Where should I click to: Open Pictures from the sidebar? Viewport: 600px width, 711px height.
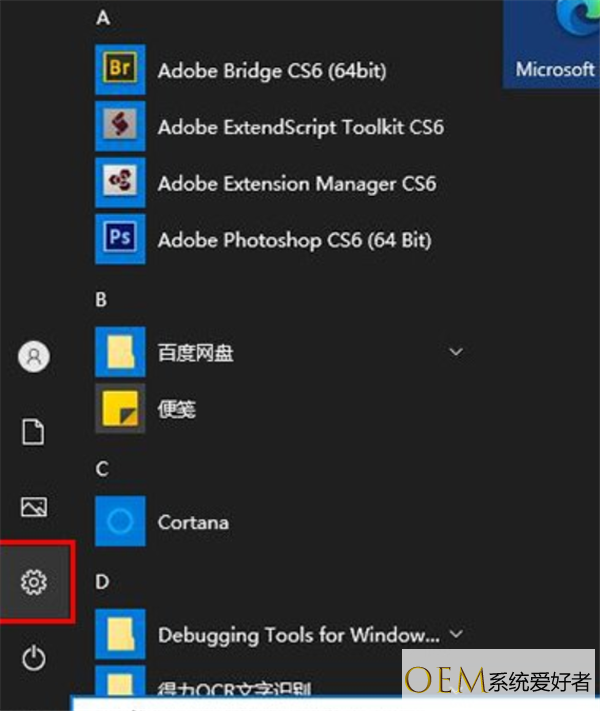[35, 507]
